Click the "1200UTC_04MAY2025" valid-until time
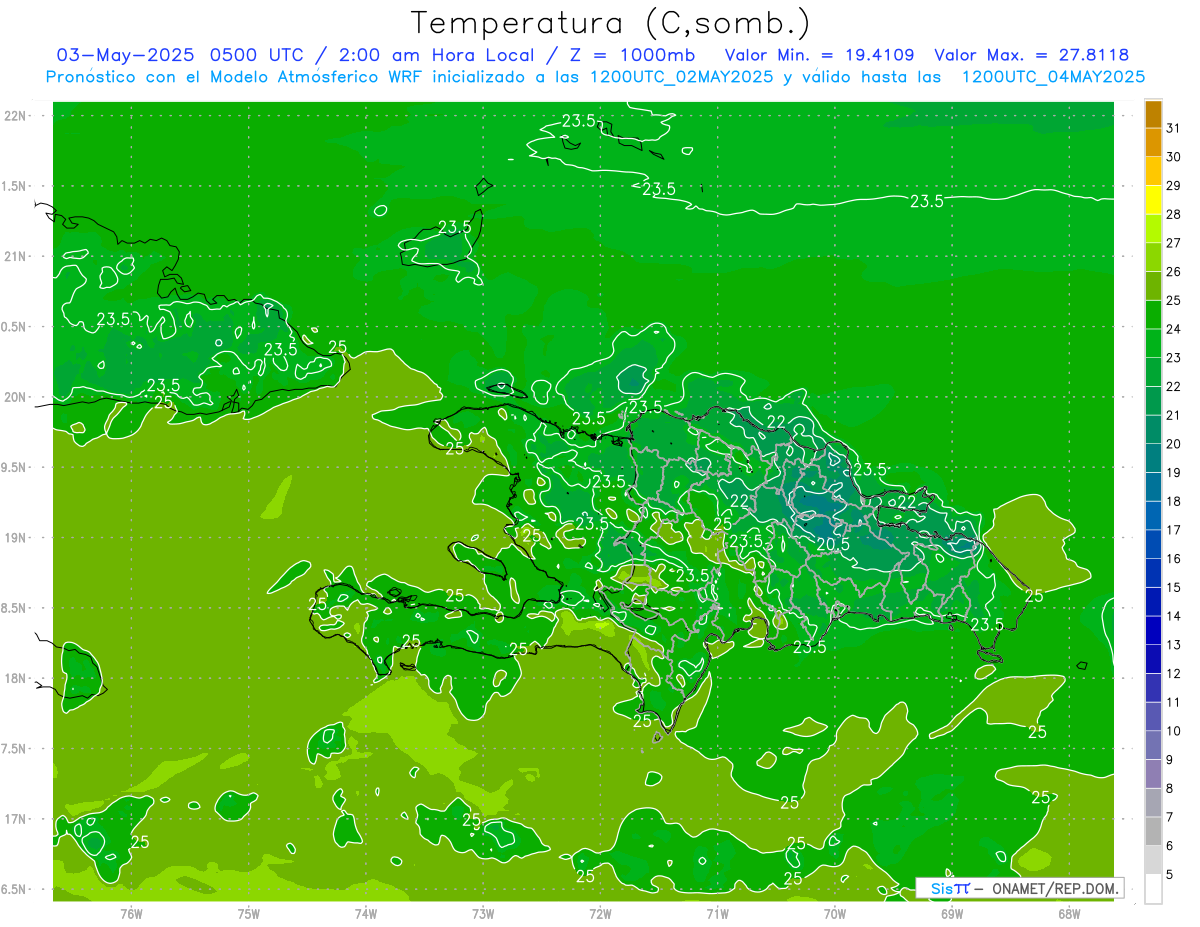Viewport: 1200px width, 927px height. [x=1053, y=77]
